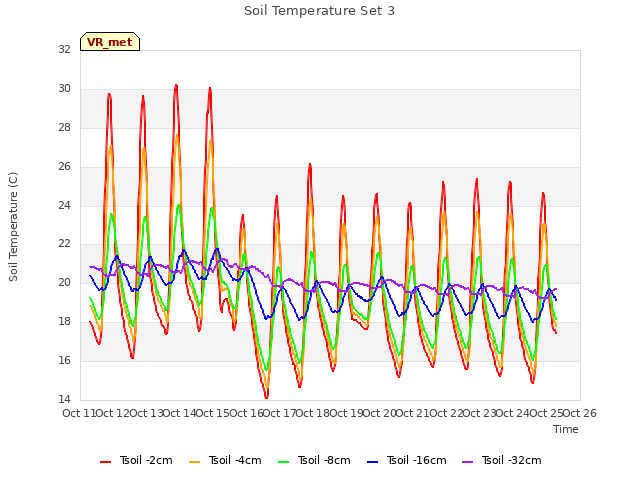
Task: Select the Tsoil -16cm legend label
Action: 416,460
